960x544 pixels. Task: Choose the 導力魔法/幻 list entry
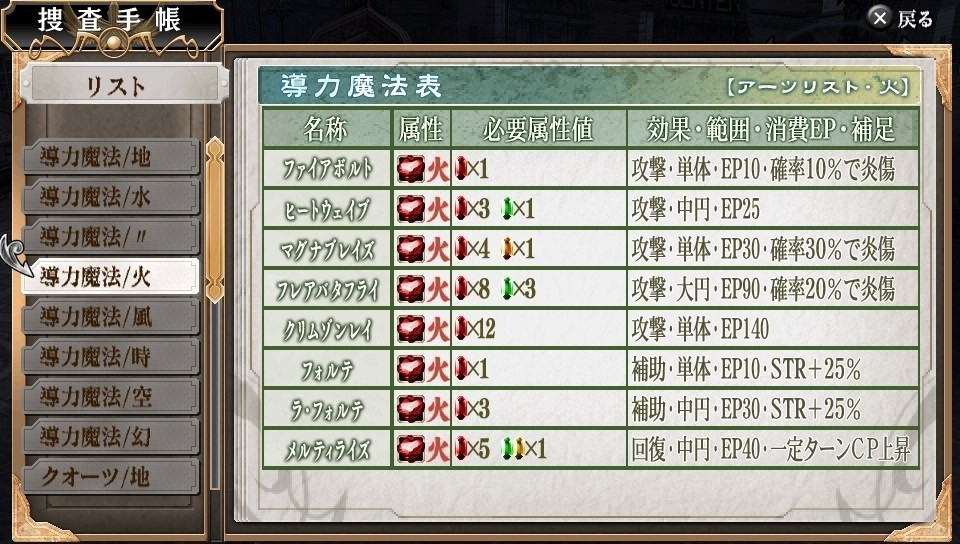(111, 437)
